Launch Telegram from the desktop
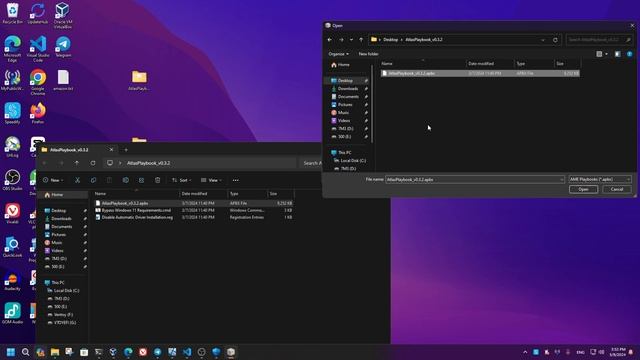This screenshot has height=360, width=640. [x=63, y=47]
